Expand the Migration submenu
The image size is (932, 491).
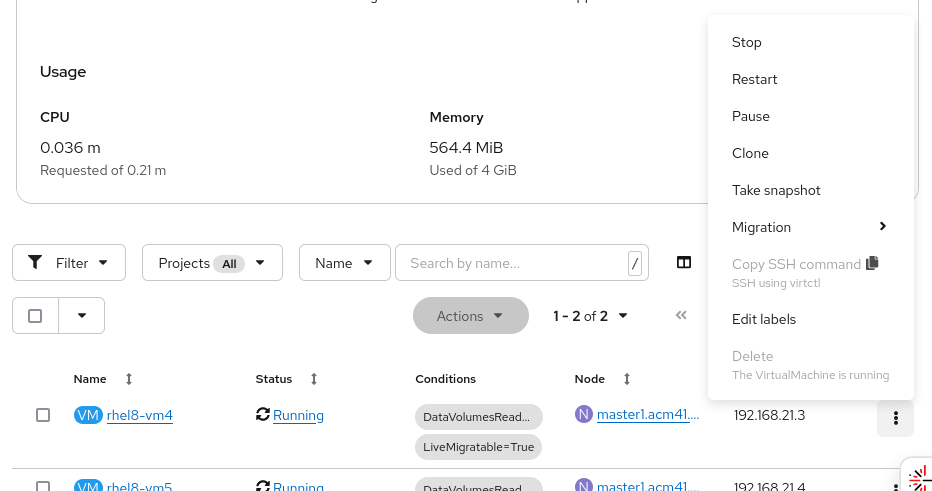click(x=810, y=227)
